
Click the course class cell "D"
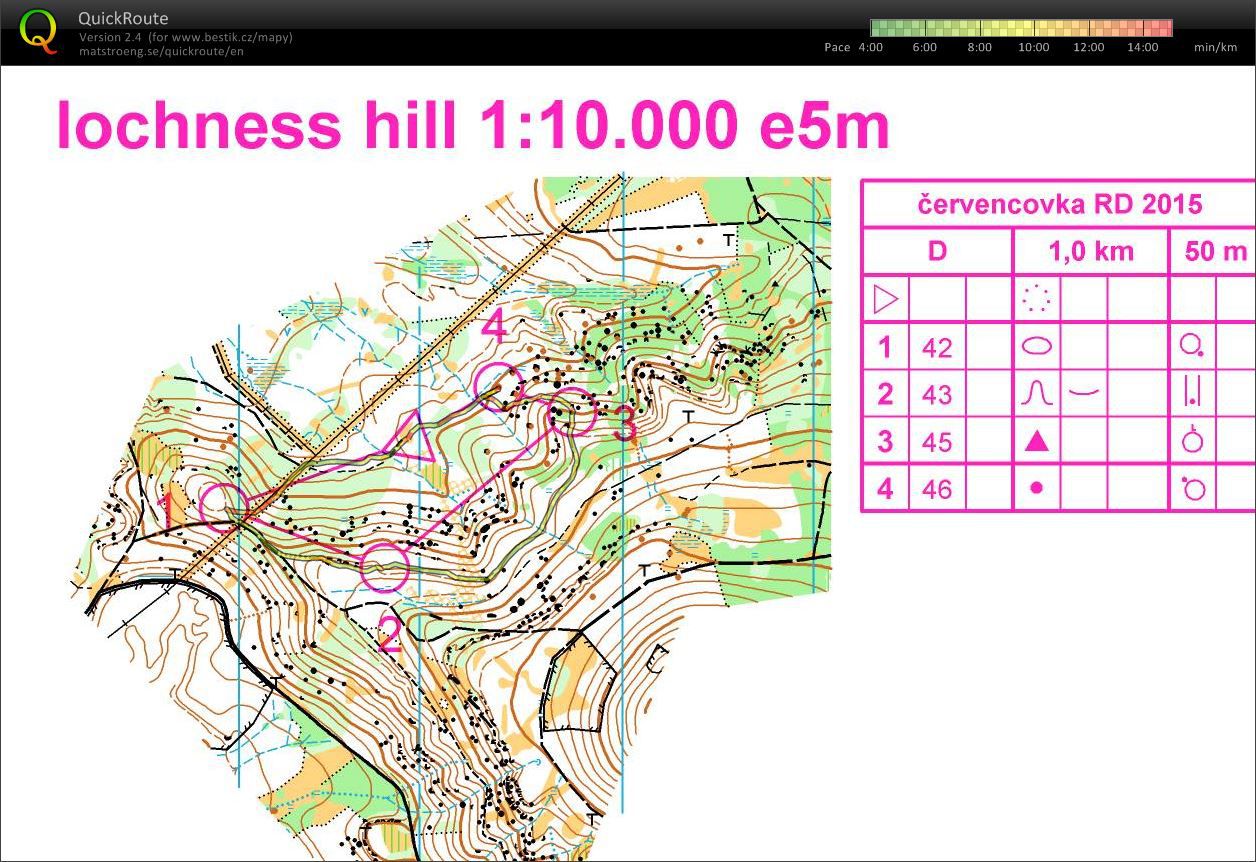pyautogui.click(x=937, y=251)
